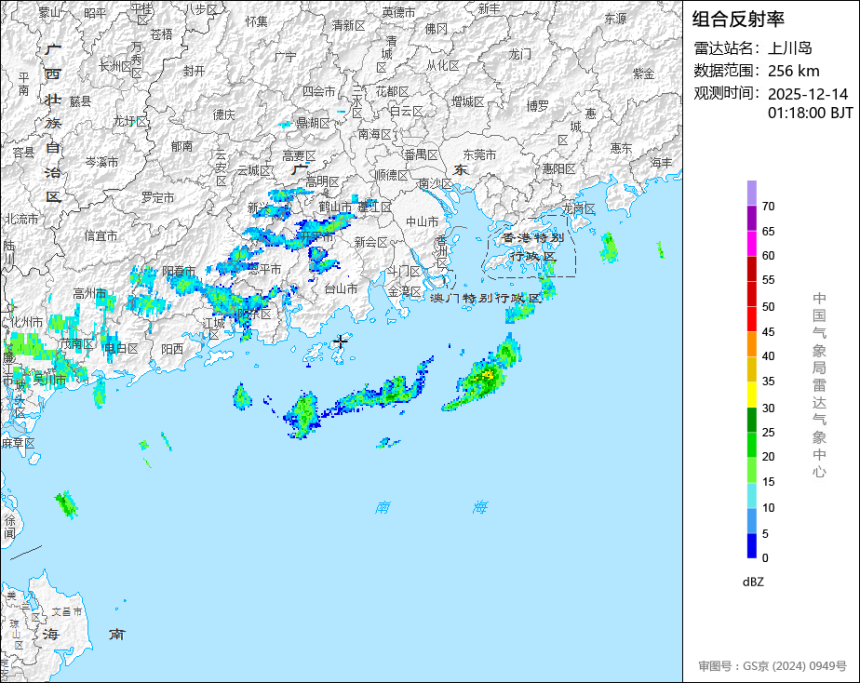Click the 清新区 label

(x=348, y=26)
